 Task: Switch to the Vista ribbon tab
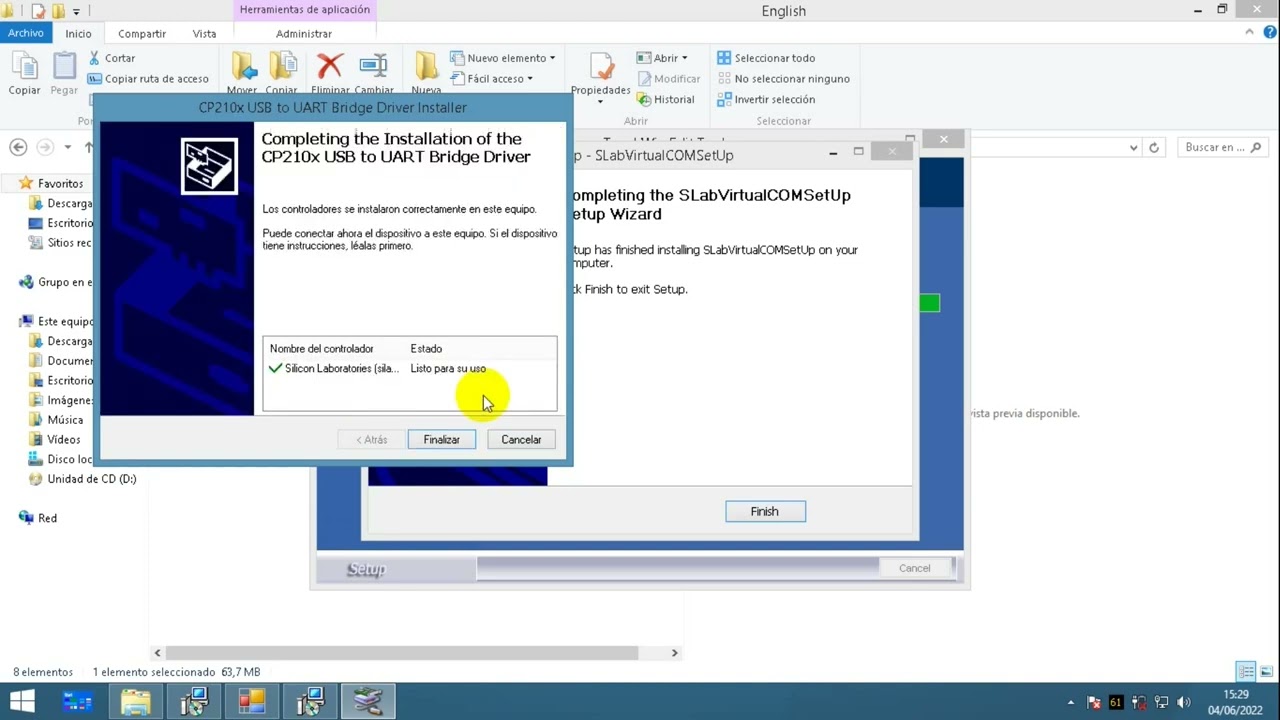[204, 34]
